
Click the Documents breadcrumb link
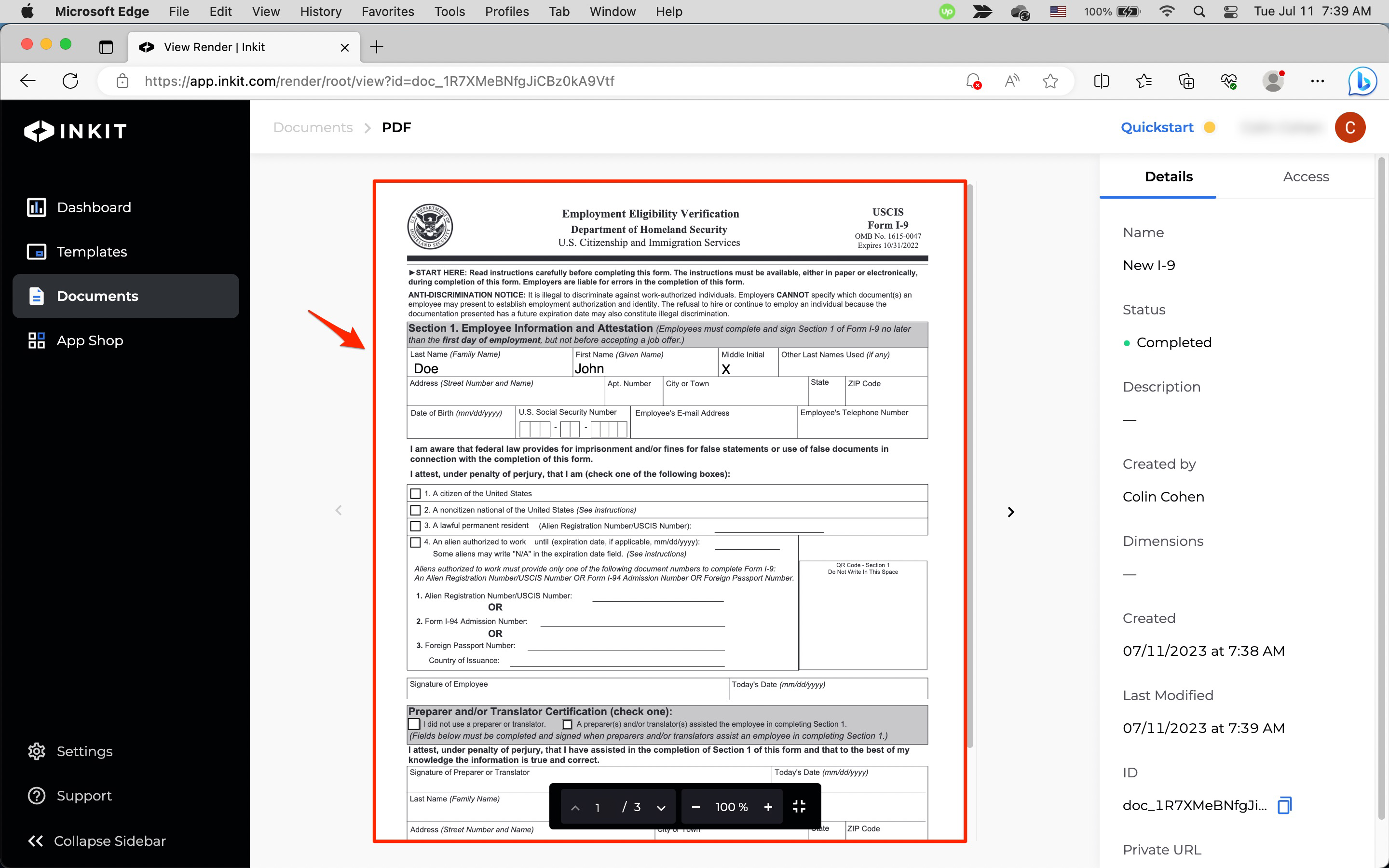[313, 127]
